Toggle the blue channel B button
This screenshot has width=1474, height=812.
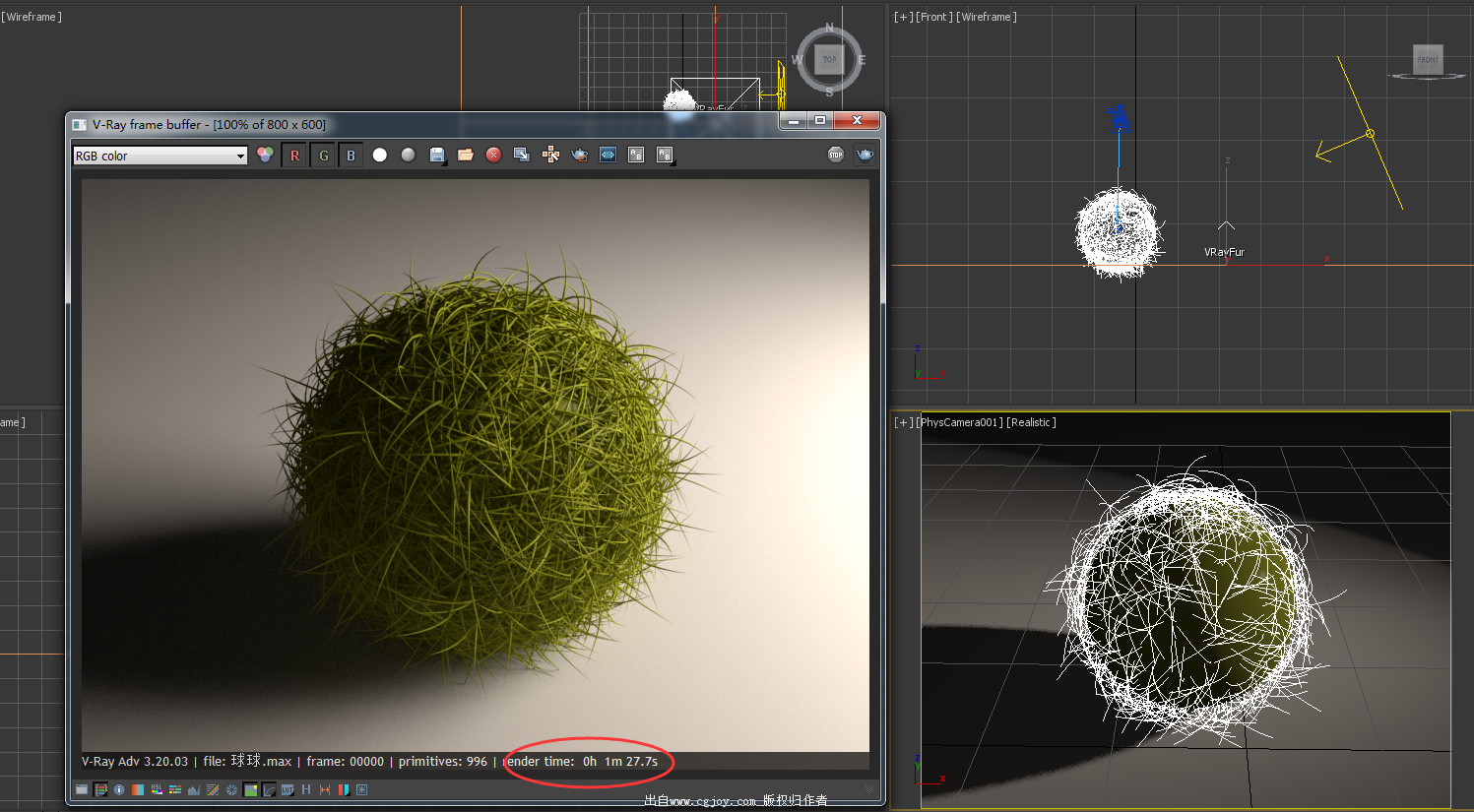coord(351,155)
